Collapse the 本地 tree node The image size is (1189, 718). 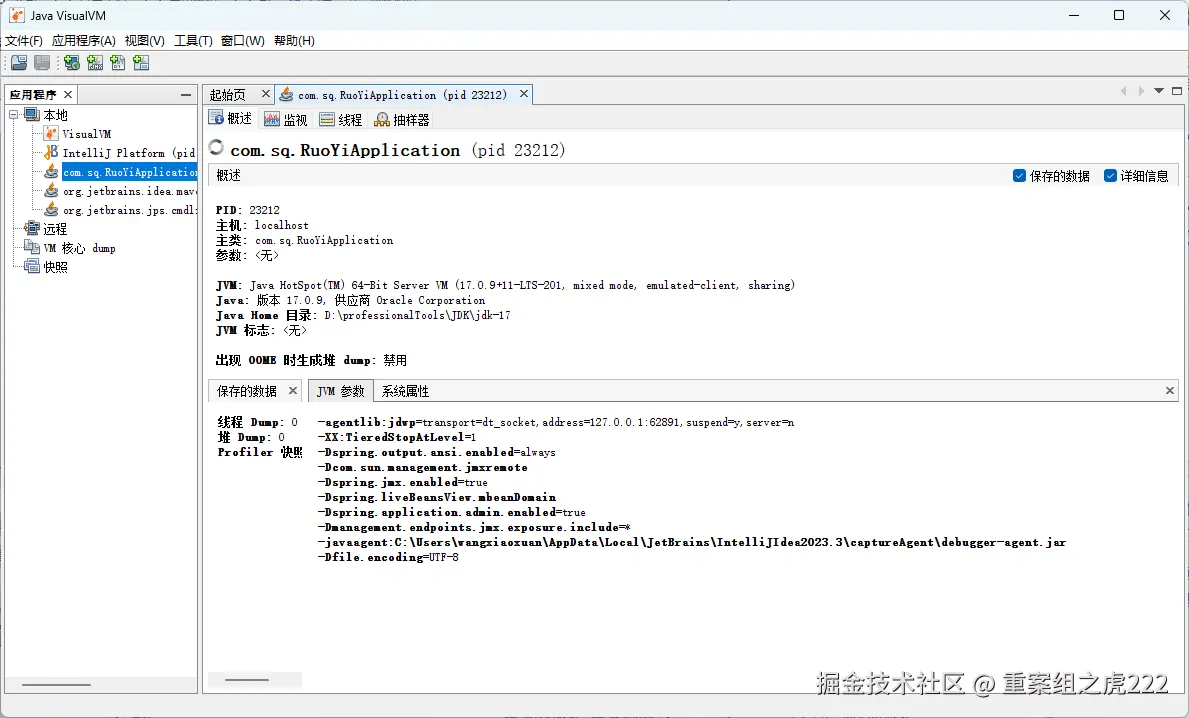pyautogui.click(x=14, y=114)
